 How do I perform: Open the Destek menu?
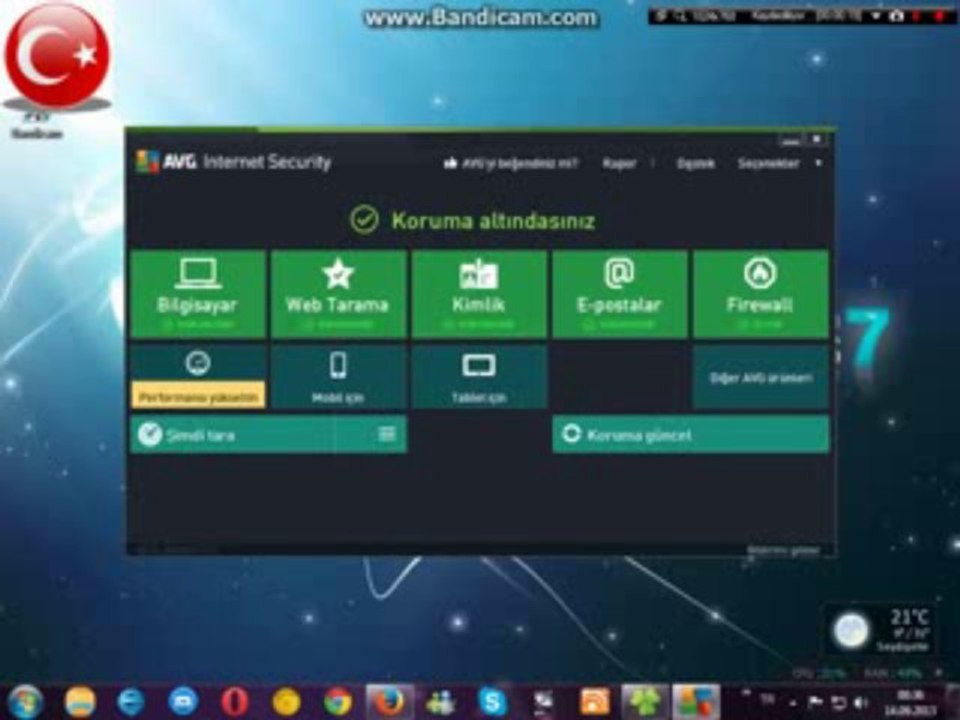(x=695, y=163)
